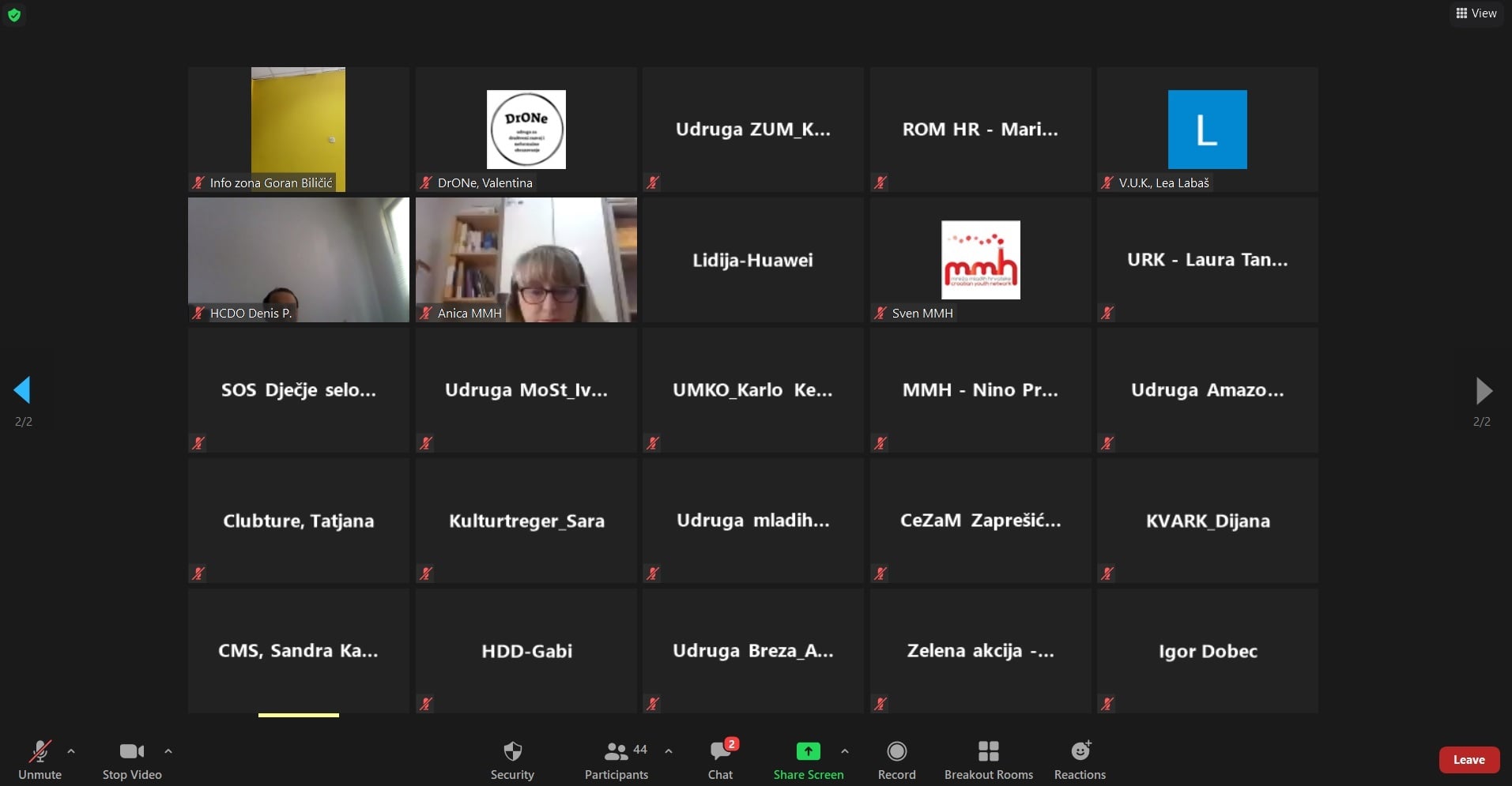Open audio options arrow next to Unmute
The width and height of the screenshot is (1512, 786).
pos(71,751)
